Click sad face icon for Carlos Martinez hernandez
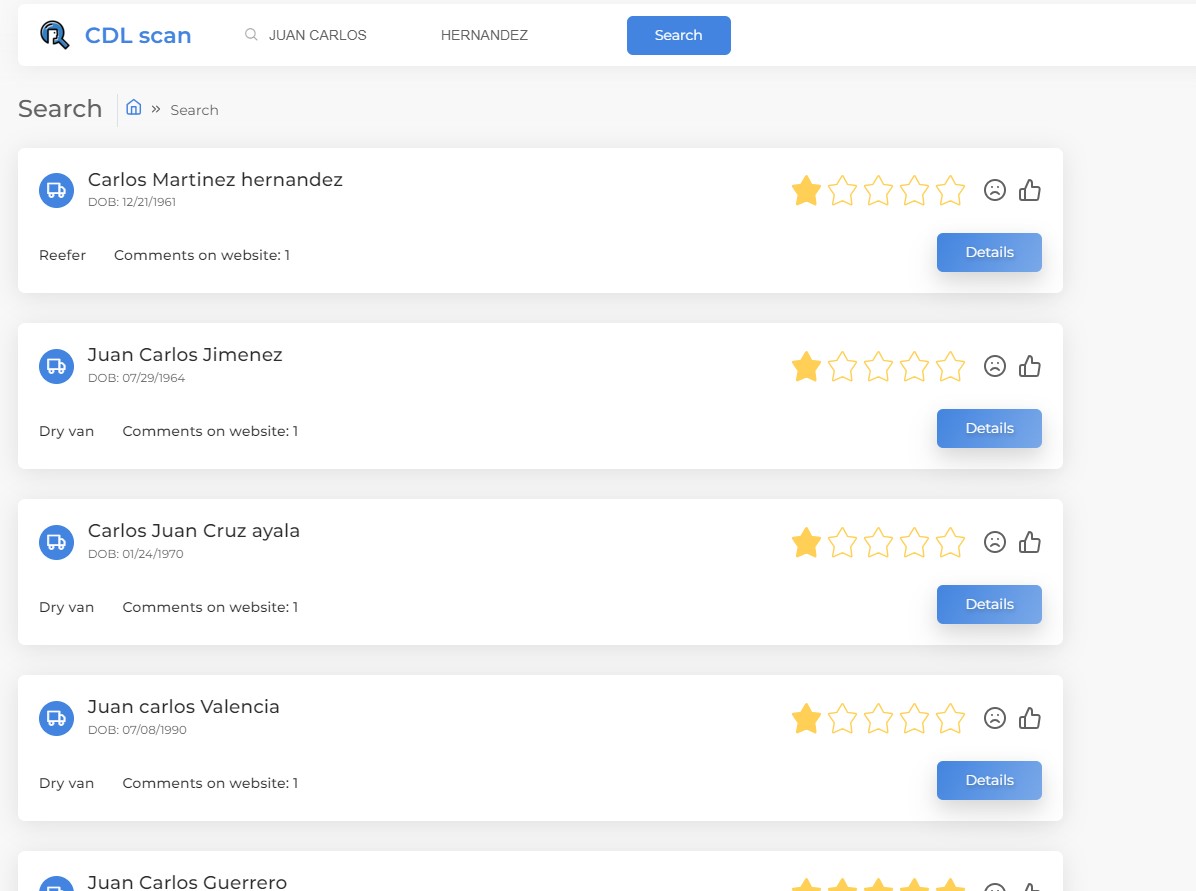This screenshot has width=1196, height=891. [x=994, y=190]
